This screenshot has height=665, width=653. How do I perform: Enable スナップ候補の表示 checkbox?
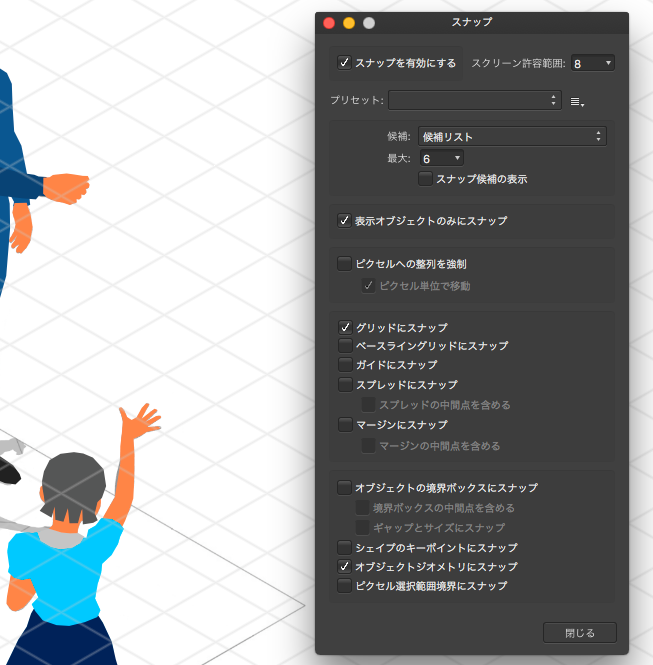click(425, 179)
